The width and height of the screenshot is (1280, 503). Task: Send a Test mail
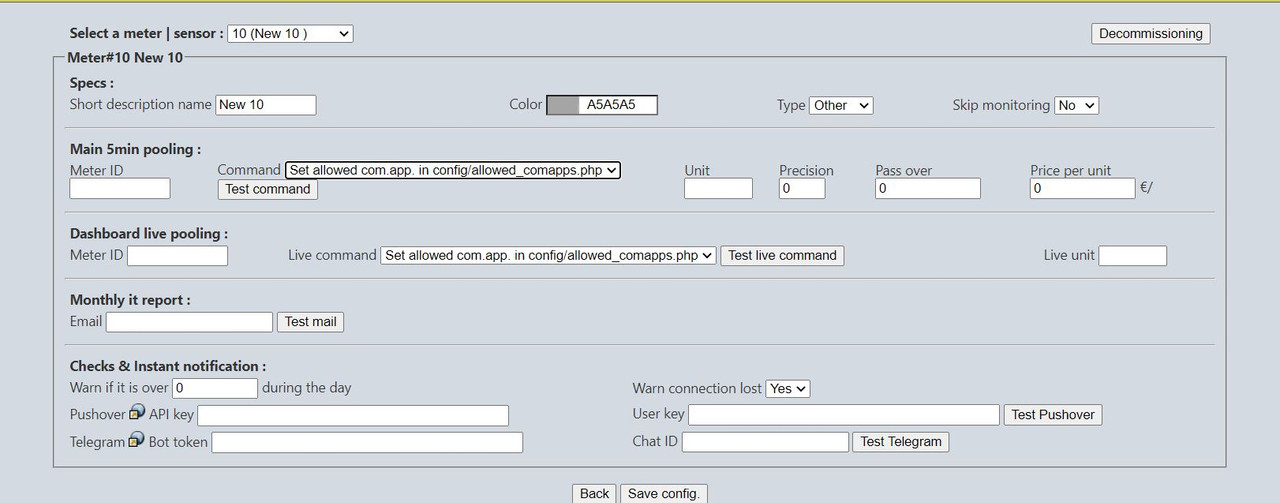click(x=311, y=322)
